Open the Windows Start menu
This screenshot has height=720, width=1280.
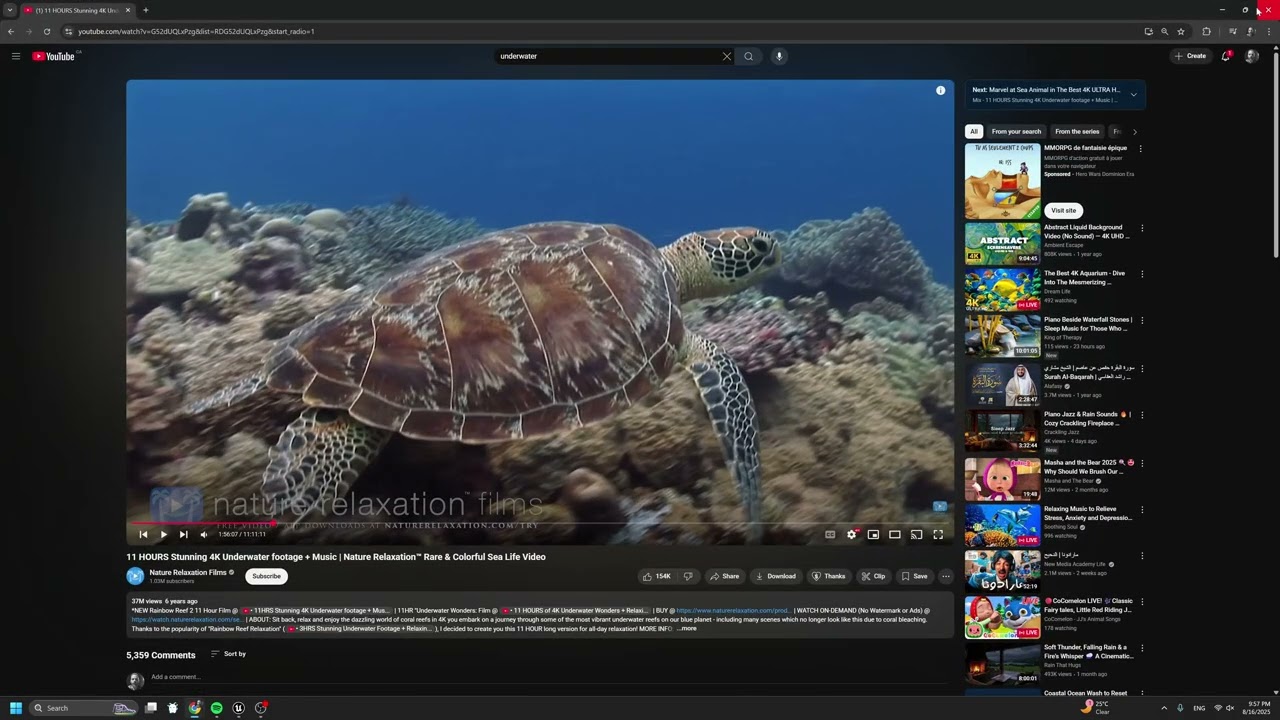[16, 708]
